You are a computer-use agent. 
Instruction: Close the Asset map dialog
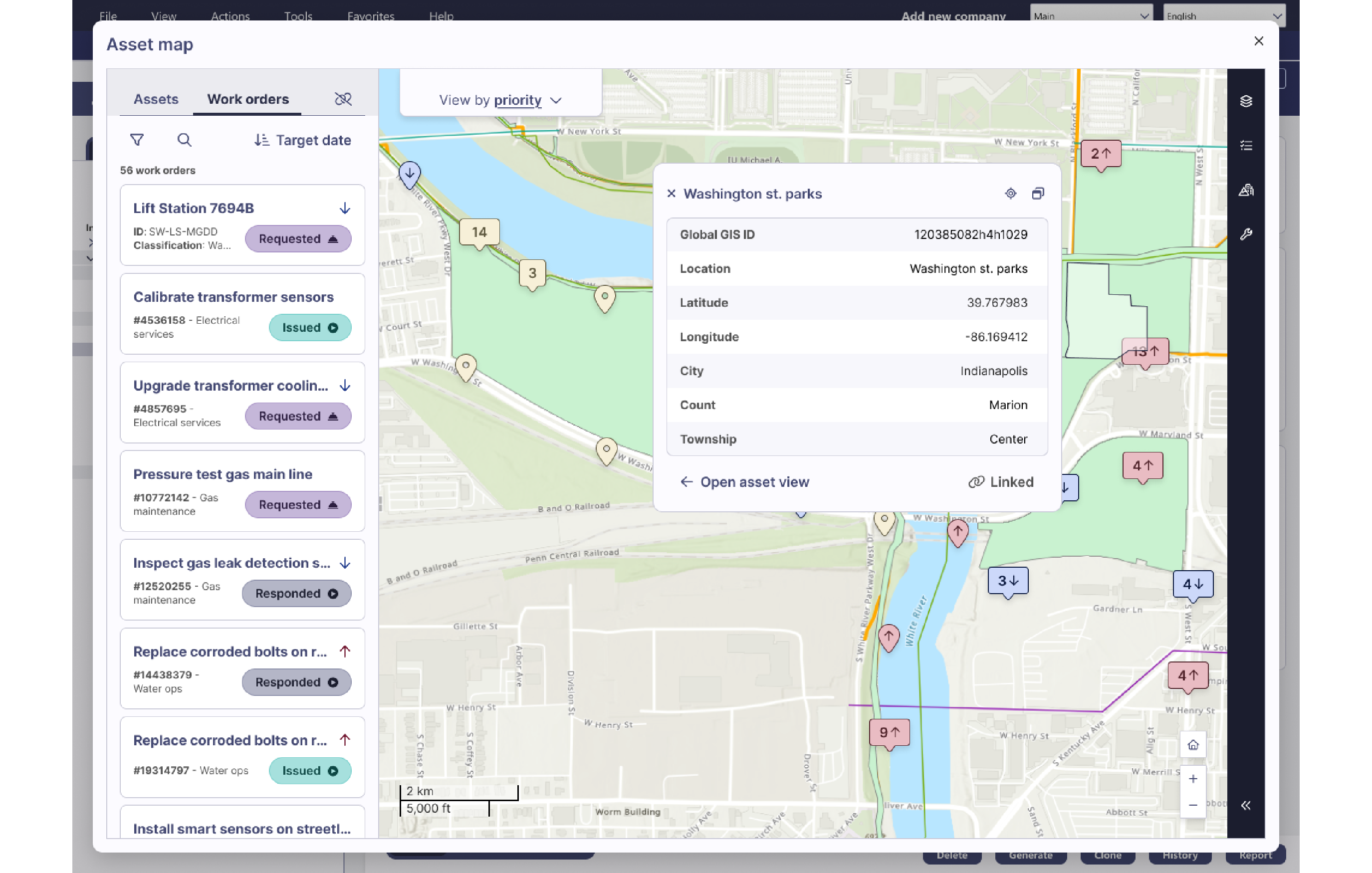pyautogui.click(x=1259, y=41)
